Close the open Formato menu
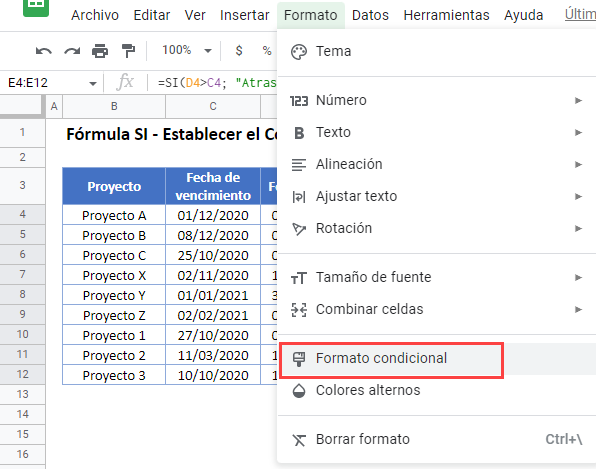This screenshot has width=596, height=469. point(311,15)
